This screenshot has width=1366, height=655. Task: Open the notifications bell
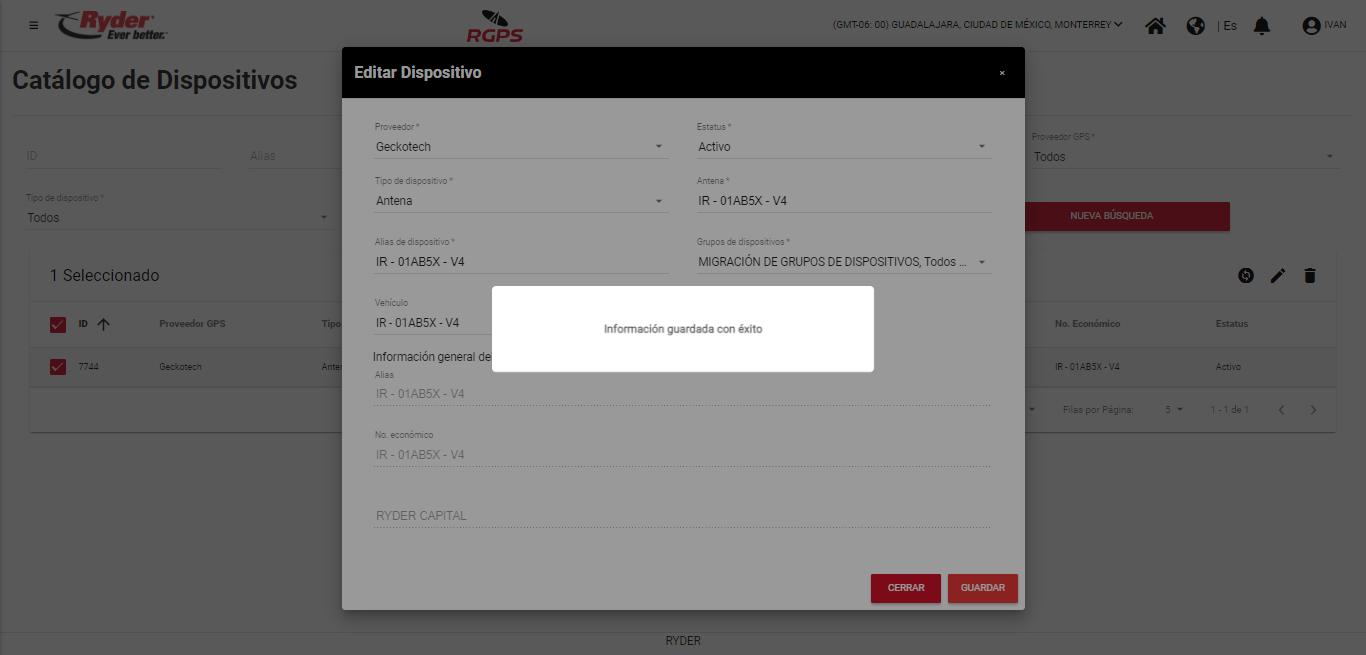[x=1262, y=26]
